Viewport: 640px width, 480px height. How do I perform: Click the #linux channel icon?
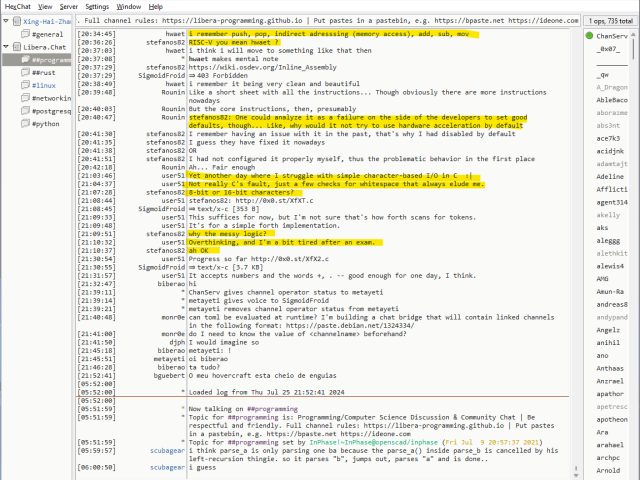click(24, 86)
